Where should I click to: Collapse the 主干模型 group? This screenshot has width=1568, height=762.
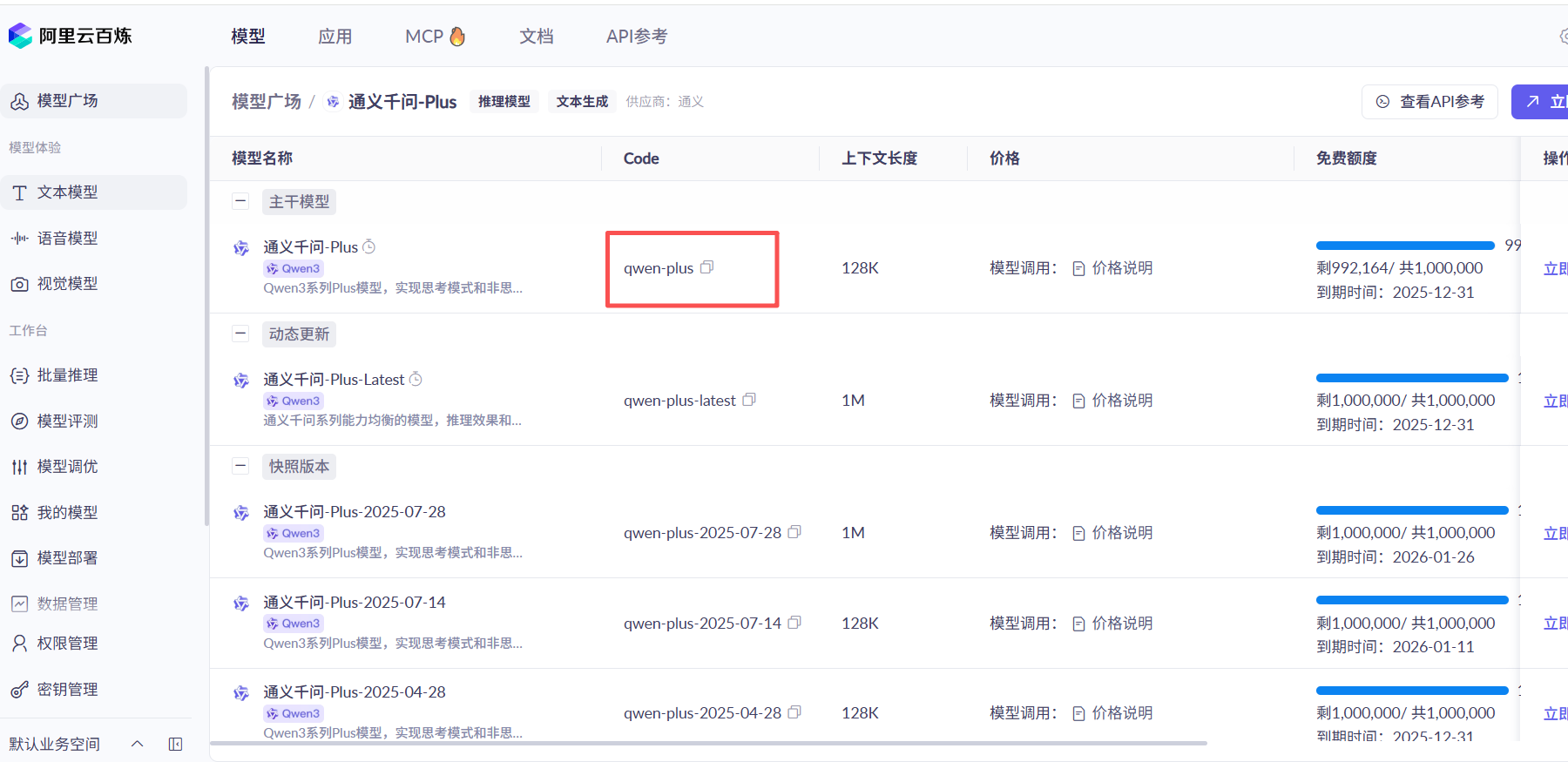pyautogui.click(x=240, y=201)
